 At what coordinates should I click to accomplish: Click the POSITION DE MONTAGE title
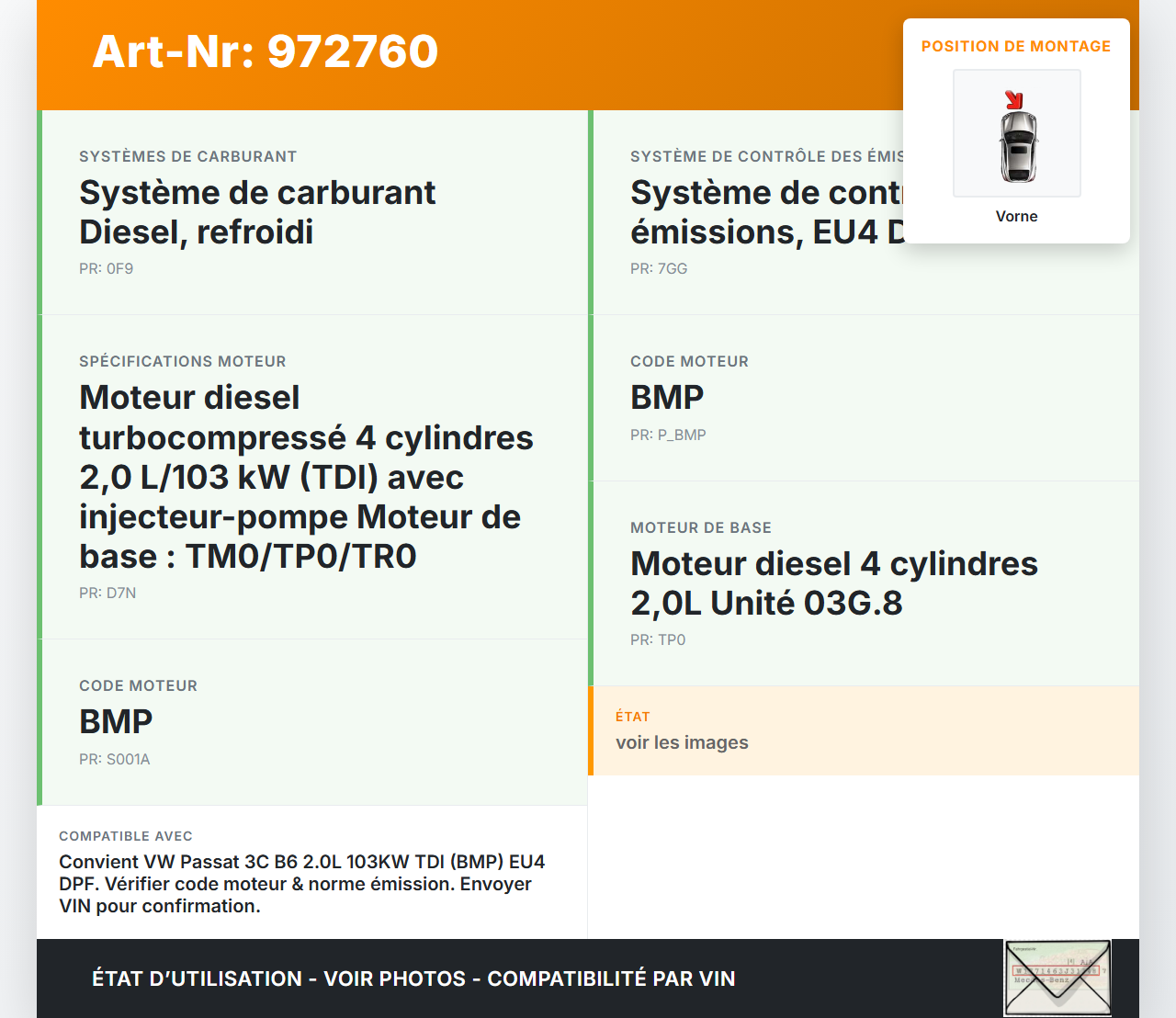1015,46
